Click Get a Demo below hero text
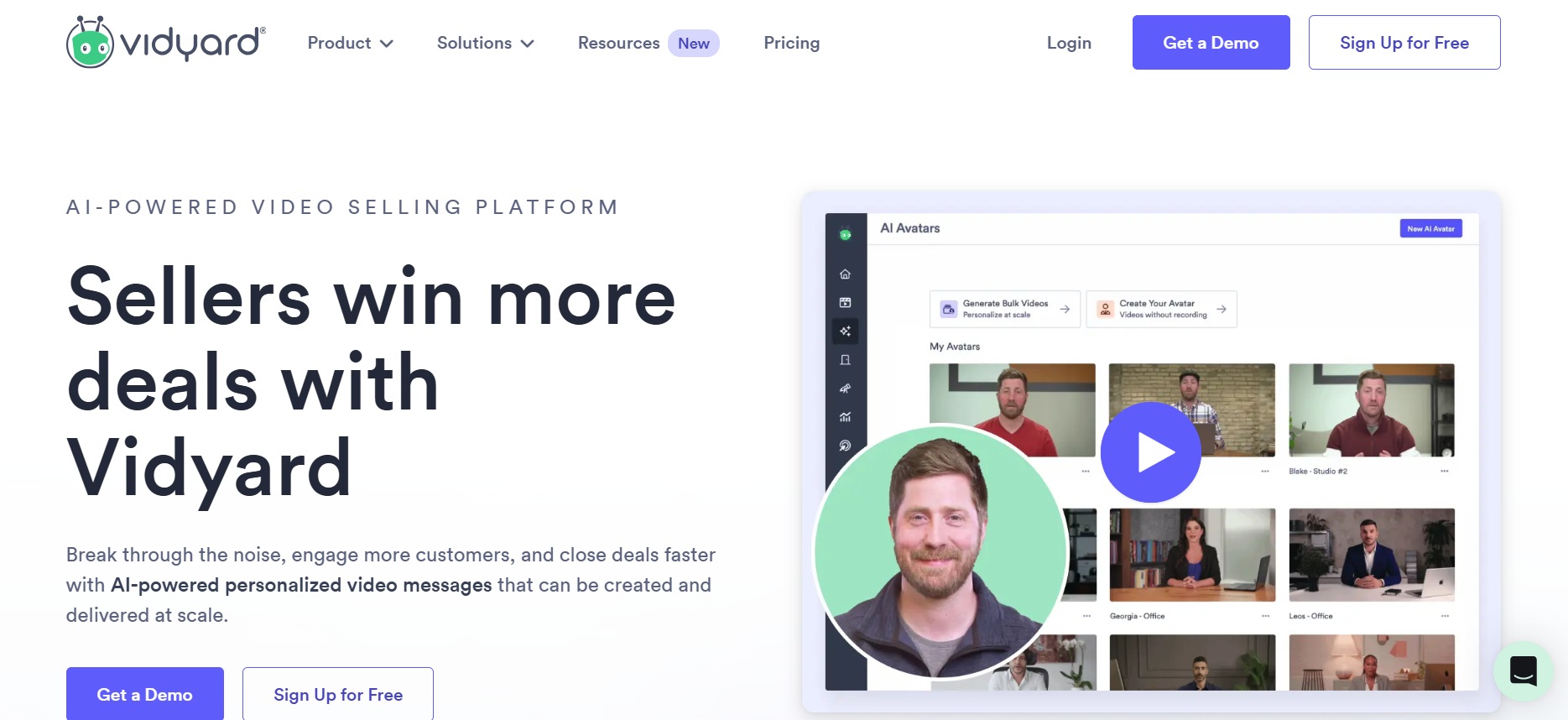This screenshot has width=1568, height=720. point(145,694)
